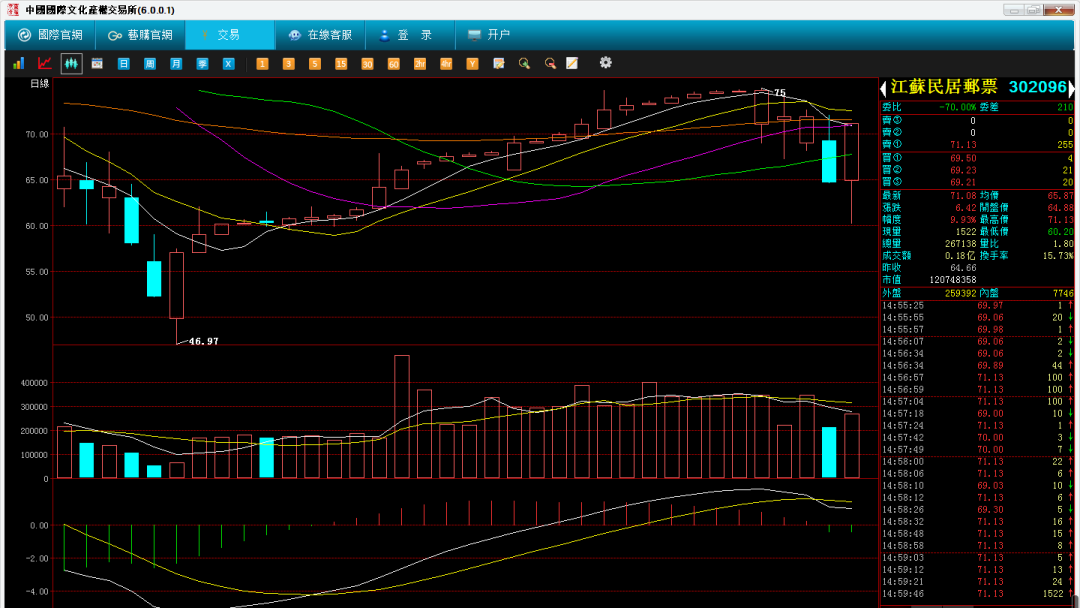This screenshot has height=608, width=1080.
Task: Click outer volume value 259392
Action: click(961, 293)
